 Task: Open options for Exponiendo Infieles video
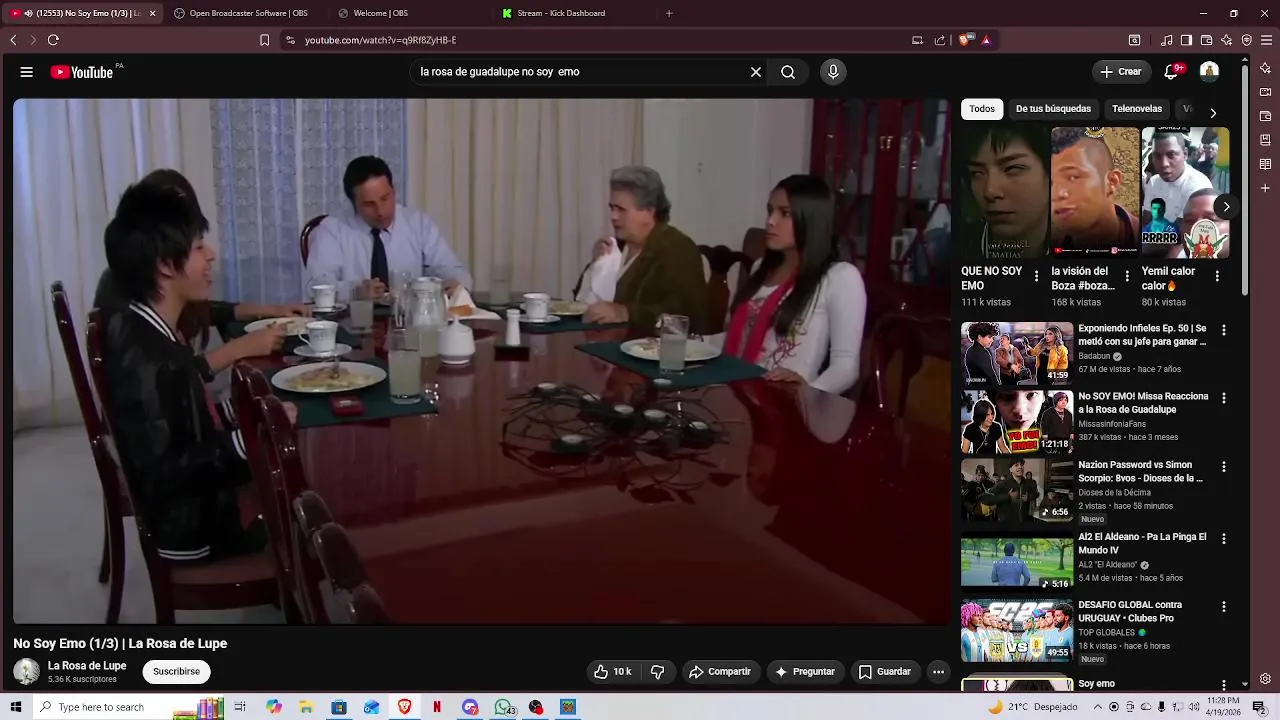coord(1224,330)
